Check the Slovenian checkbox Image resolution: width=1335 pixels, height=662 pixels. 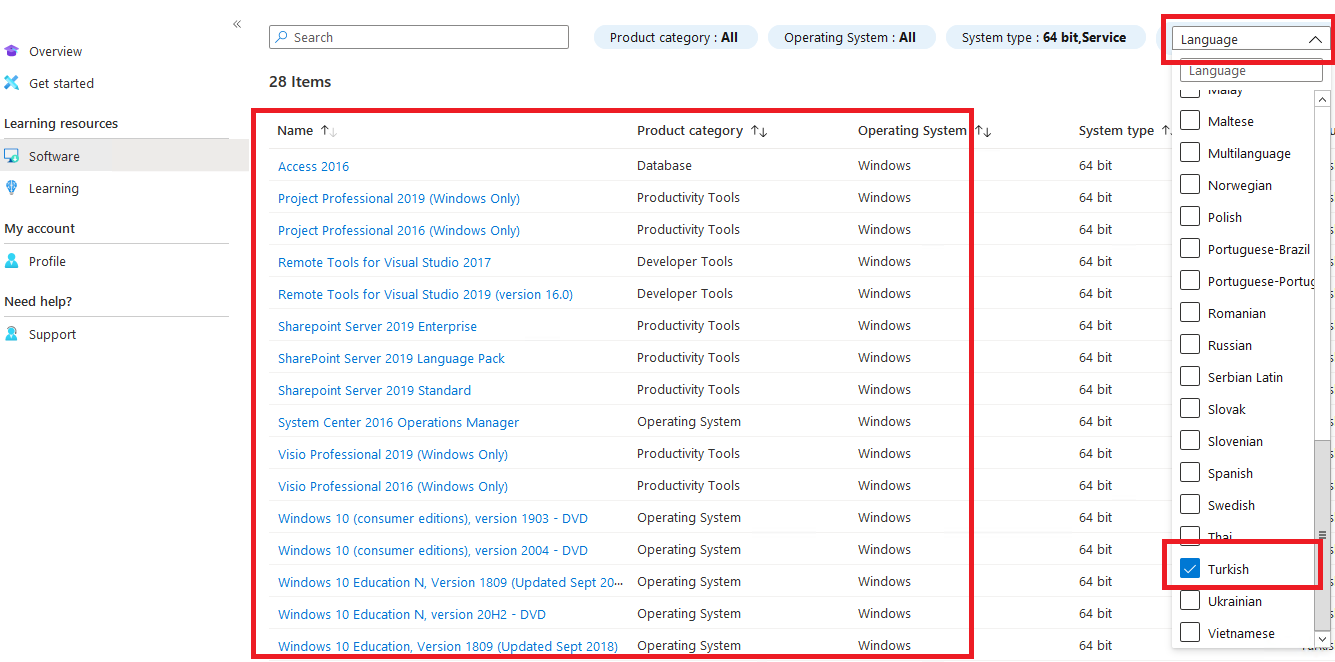(x=1190, y=441)
